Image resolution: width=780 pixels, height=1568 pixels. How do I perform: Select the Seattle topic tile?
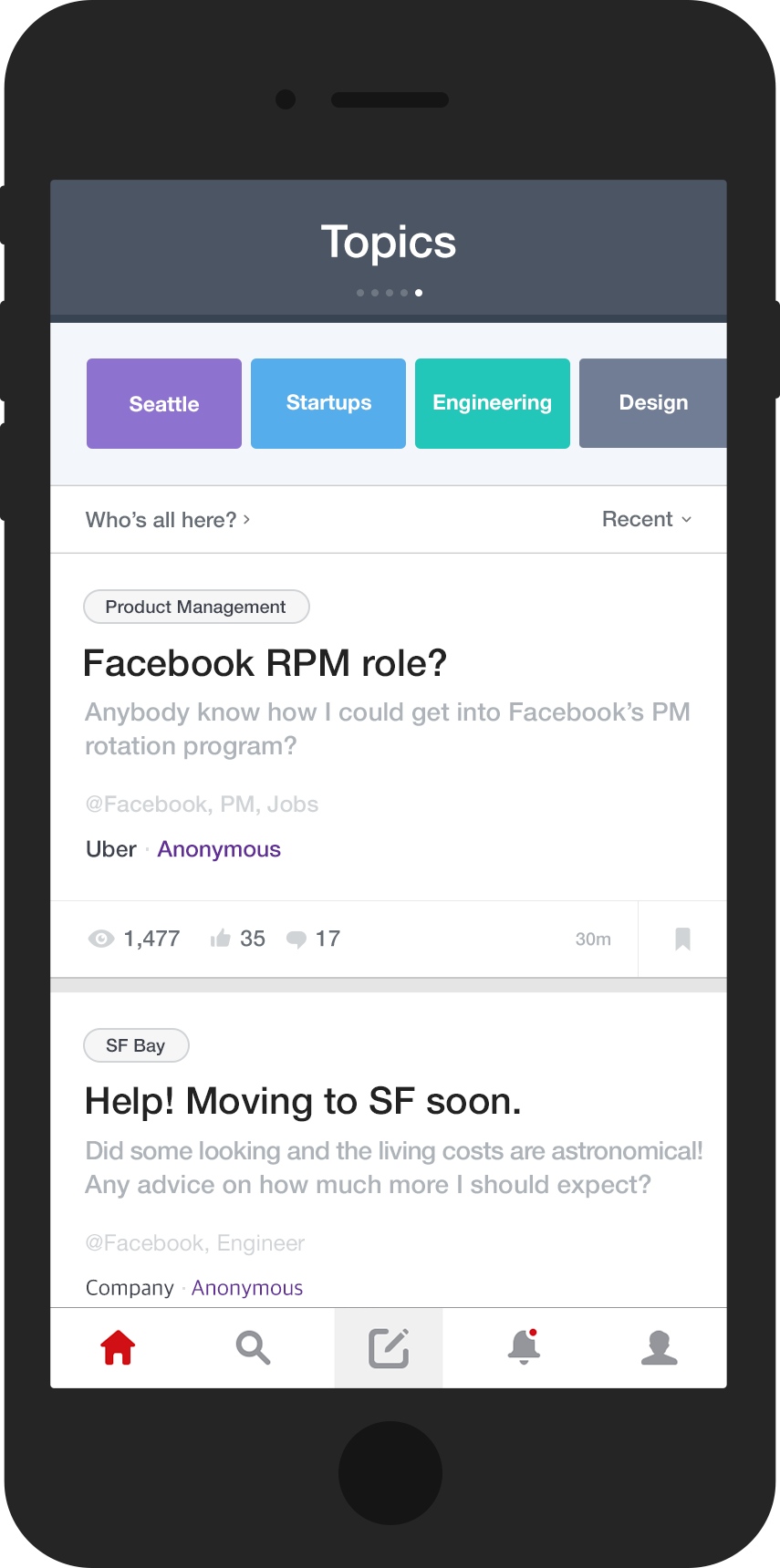click(164, 403)
